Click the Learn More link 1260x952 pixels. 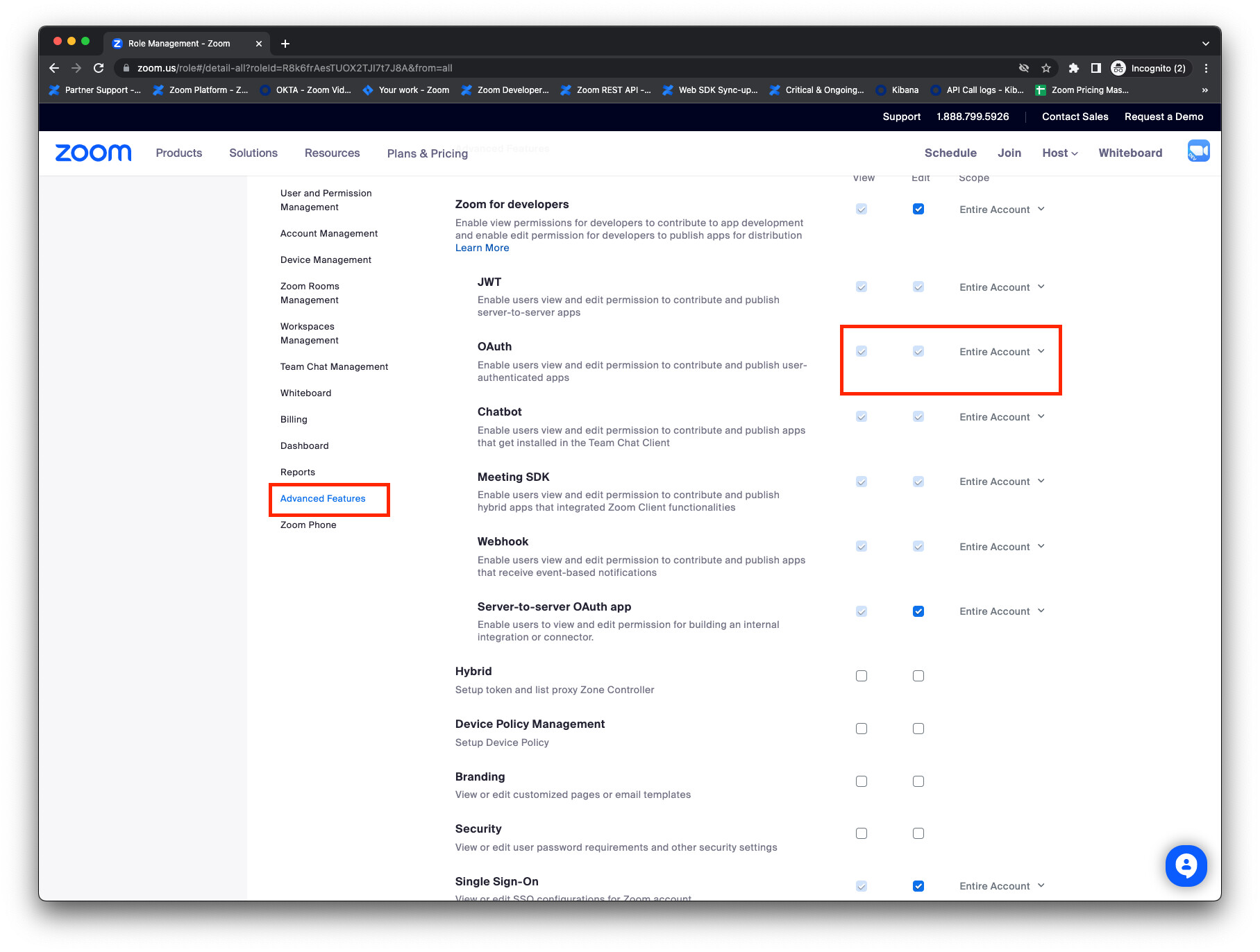[x=482, y=248]
